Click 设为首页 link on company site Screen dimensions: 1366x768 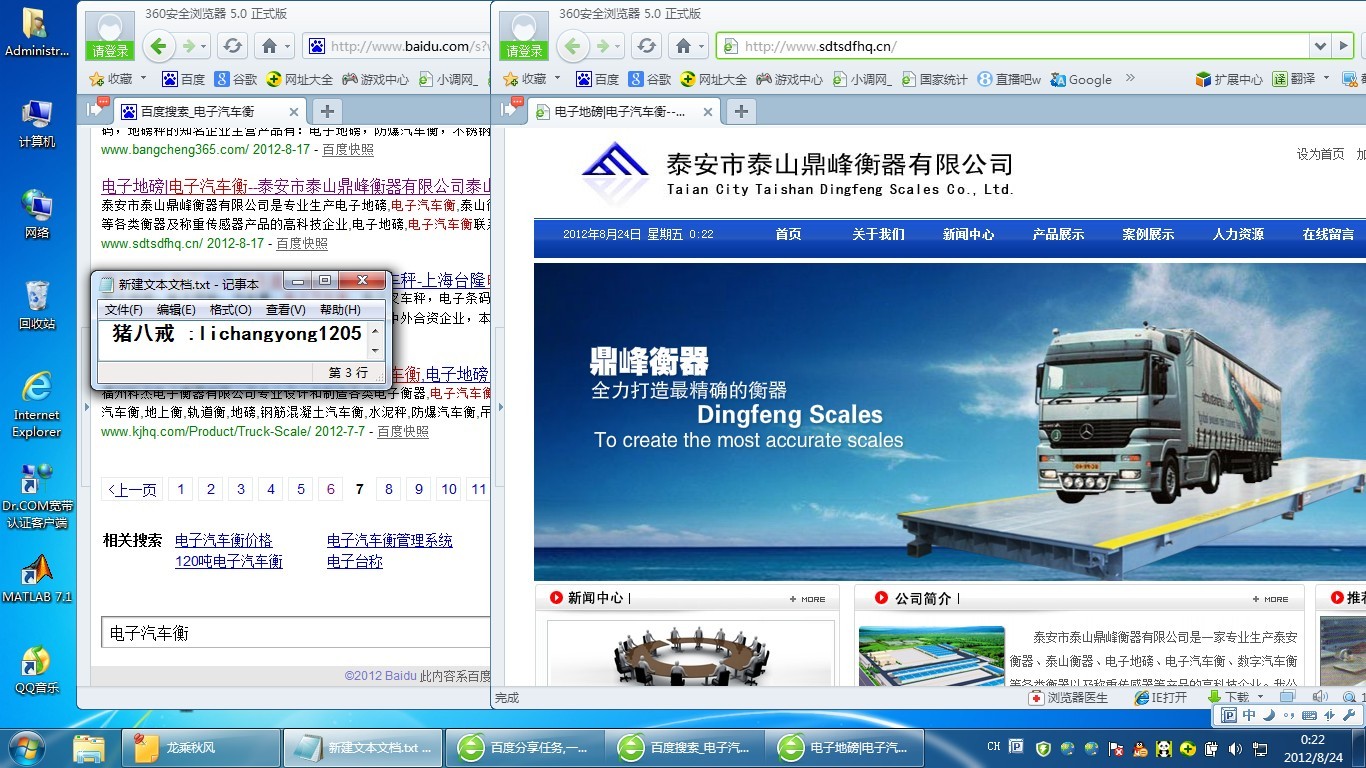[x=1320, y=154]
